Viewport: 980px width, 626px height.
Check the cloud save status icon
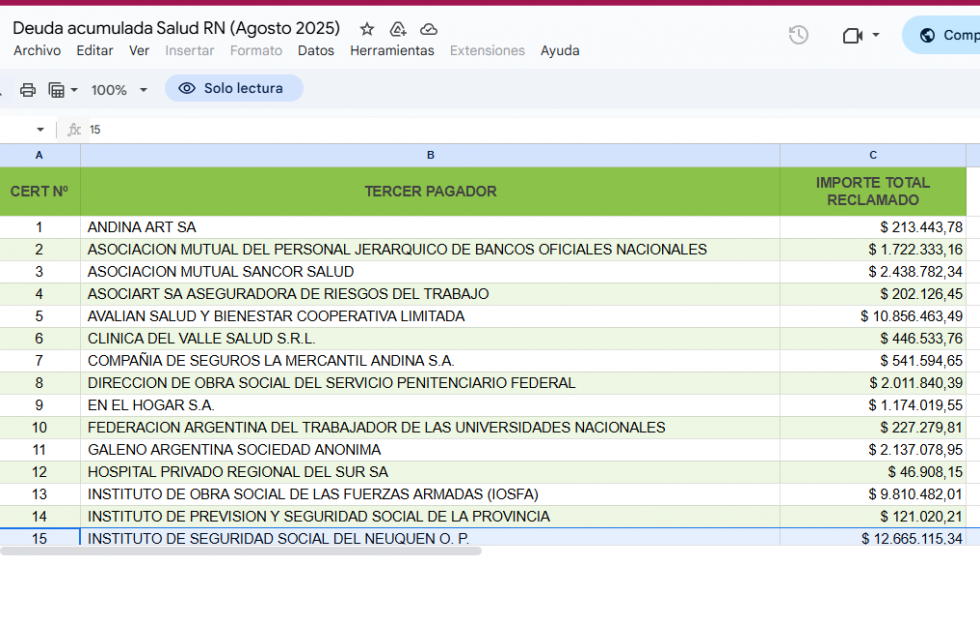[429, 29]
